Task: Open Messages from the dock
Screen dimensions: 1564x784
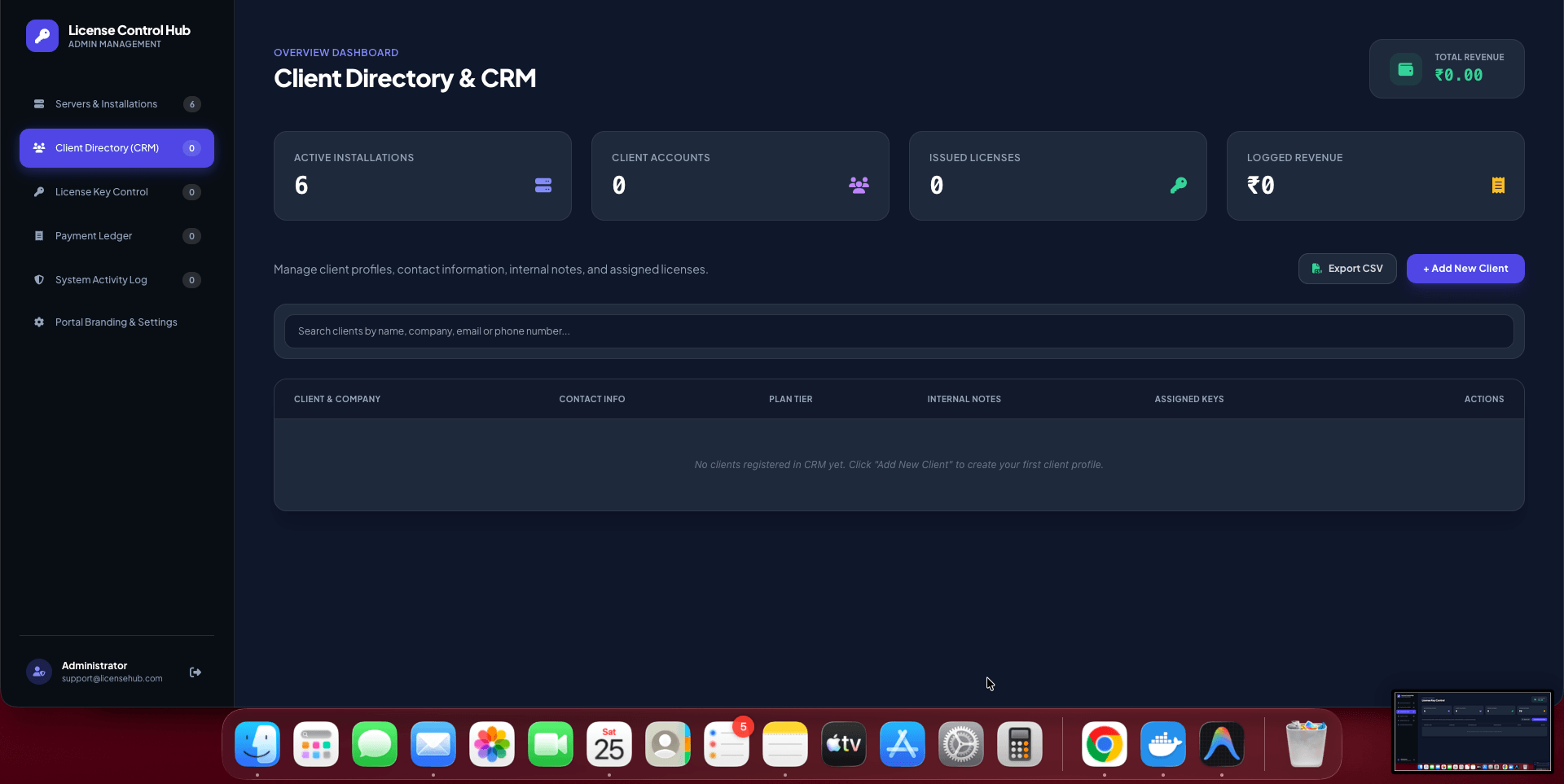Action: (x=375, y=744)
